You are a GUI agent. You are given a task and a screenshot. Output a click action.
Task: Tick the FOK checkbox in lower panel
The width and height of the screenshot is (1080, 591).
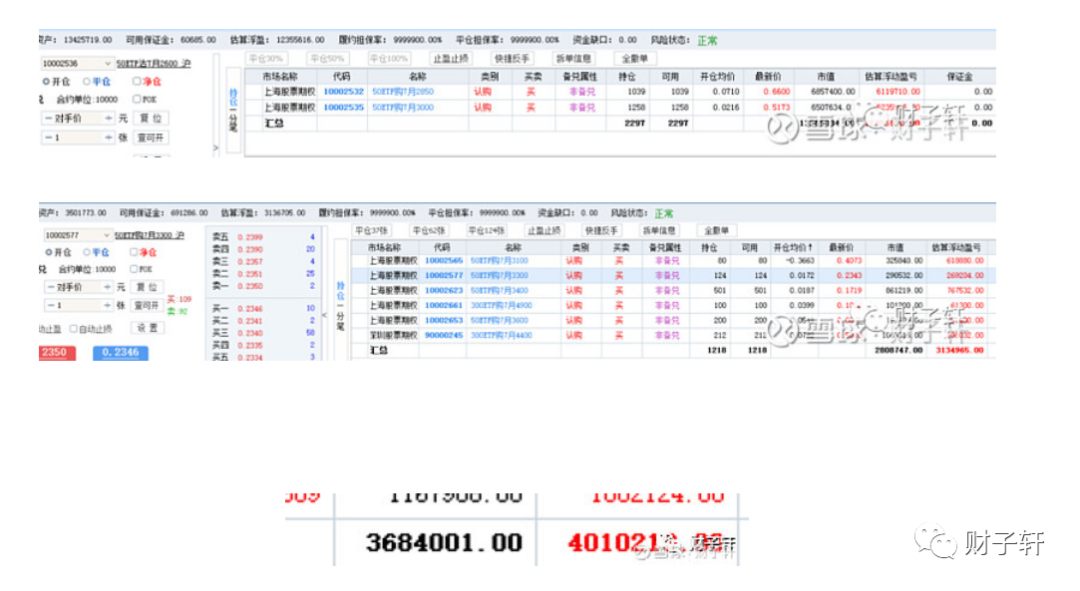(x=135, y=269)
